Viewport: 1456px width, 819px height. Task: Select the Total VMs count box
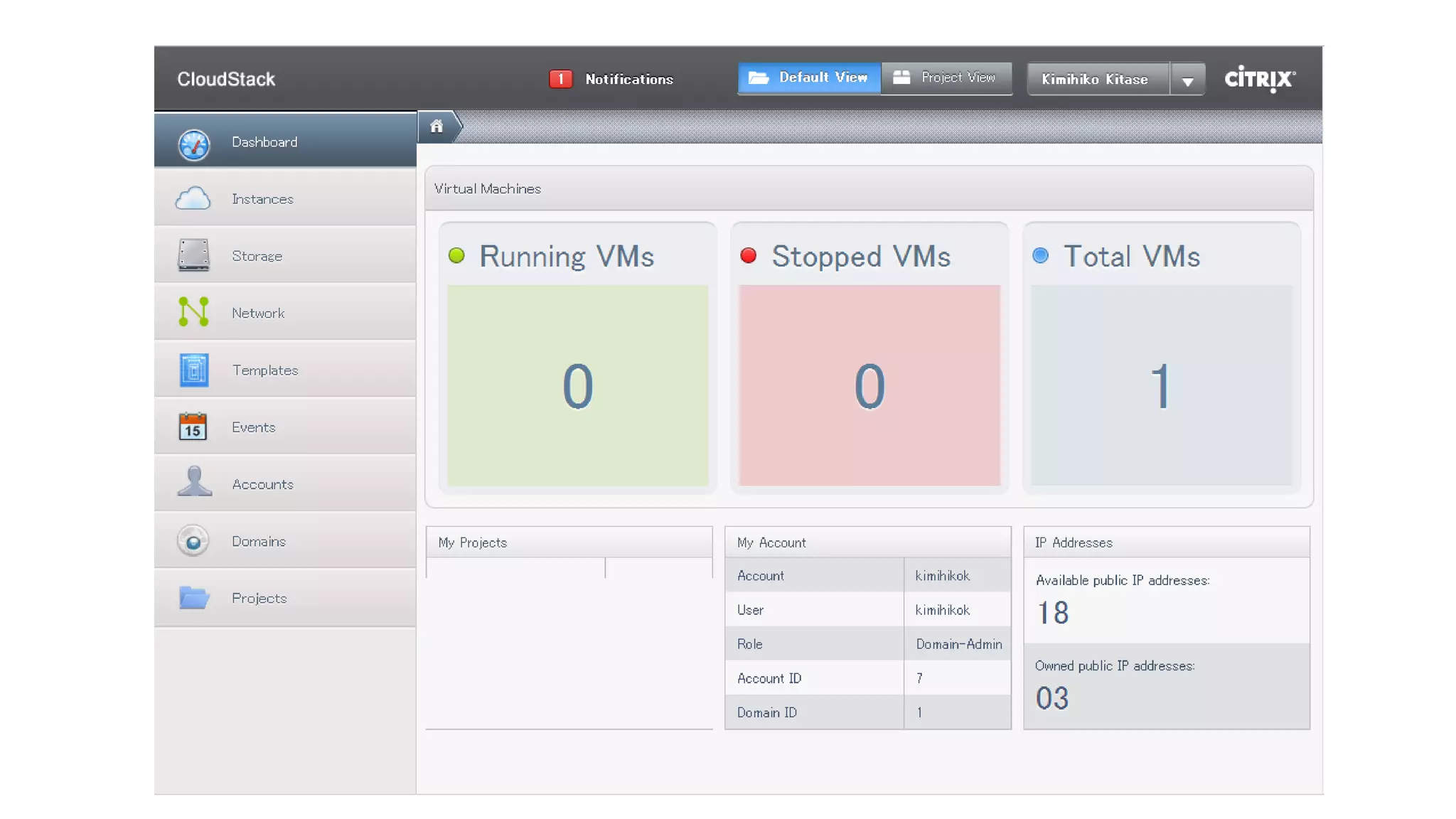click(1161, 385)
